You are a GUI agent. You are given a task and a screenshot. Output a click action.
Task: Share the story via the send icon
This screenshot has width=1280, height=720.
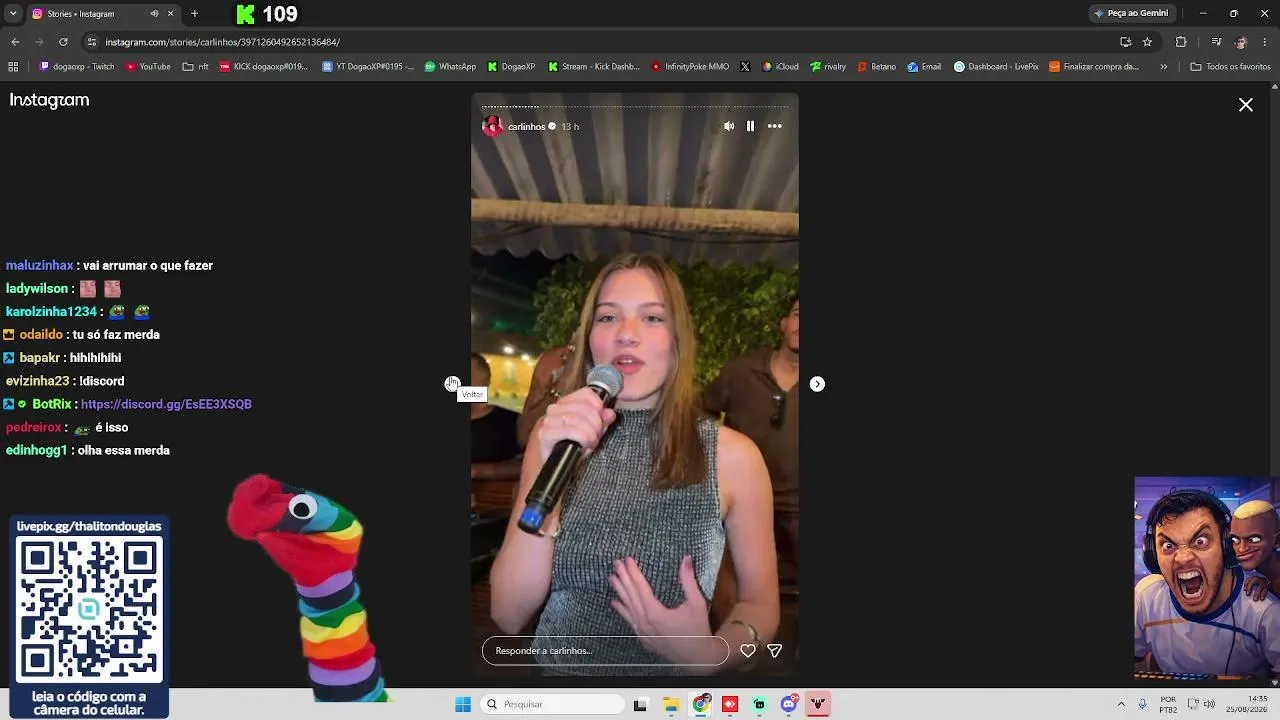point(774,651)
